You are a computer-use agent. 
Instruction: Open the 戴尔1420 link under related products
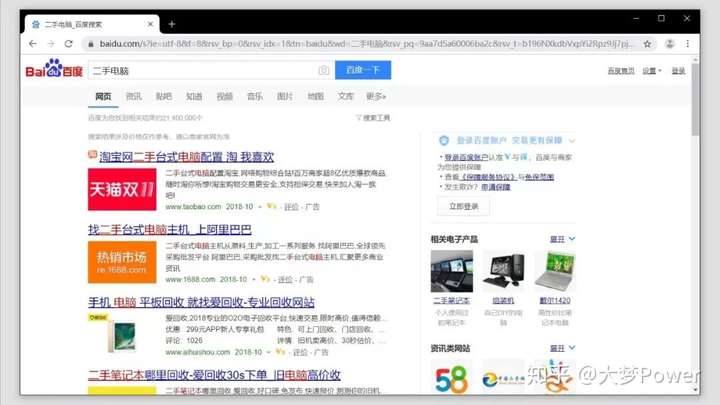point(555,301)
